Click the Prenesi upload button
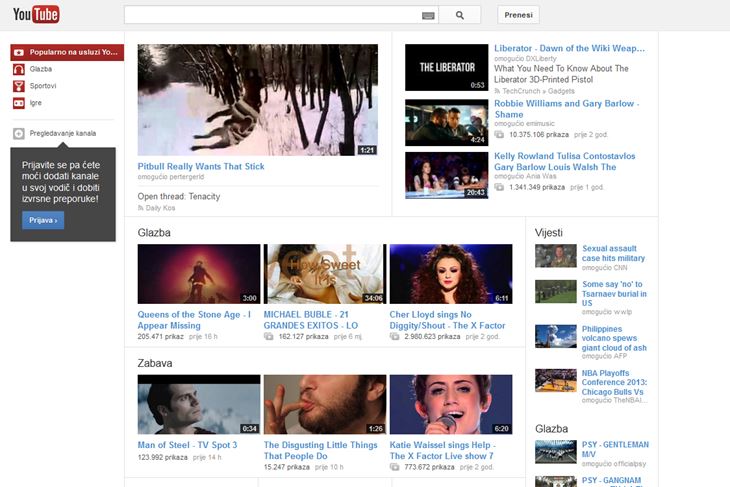This screenshot has height=487, width=730. (x=518, y=15)
